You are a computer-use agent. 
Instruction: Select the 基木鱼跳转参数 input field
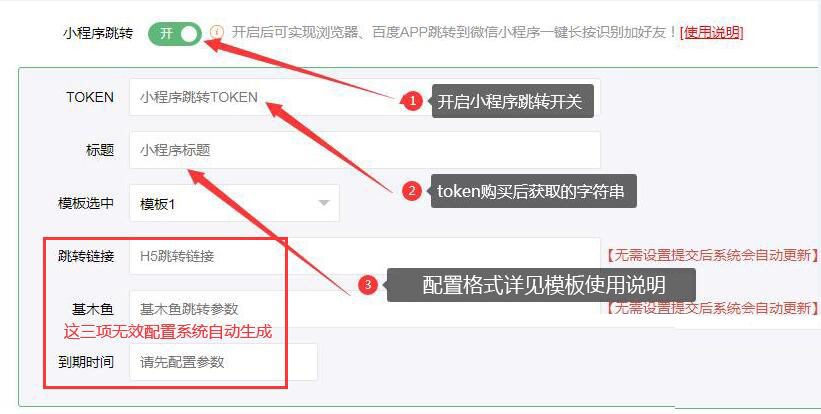point(364,309)
